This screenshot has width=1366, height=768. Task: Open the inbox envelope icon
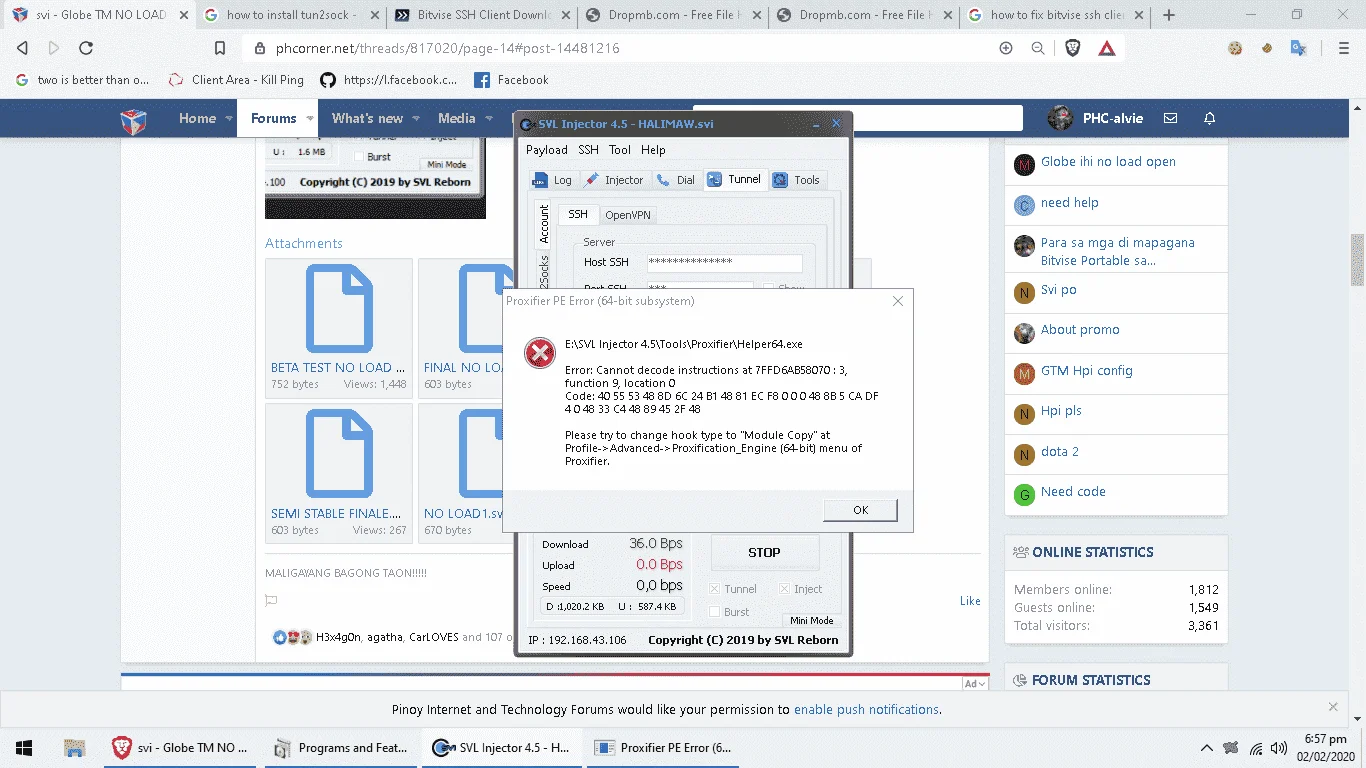click(x=1170, y=118)
